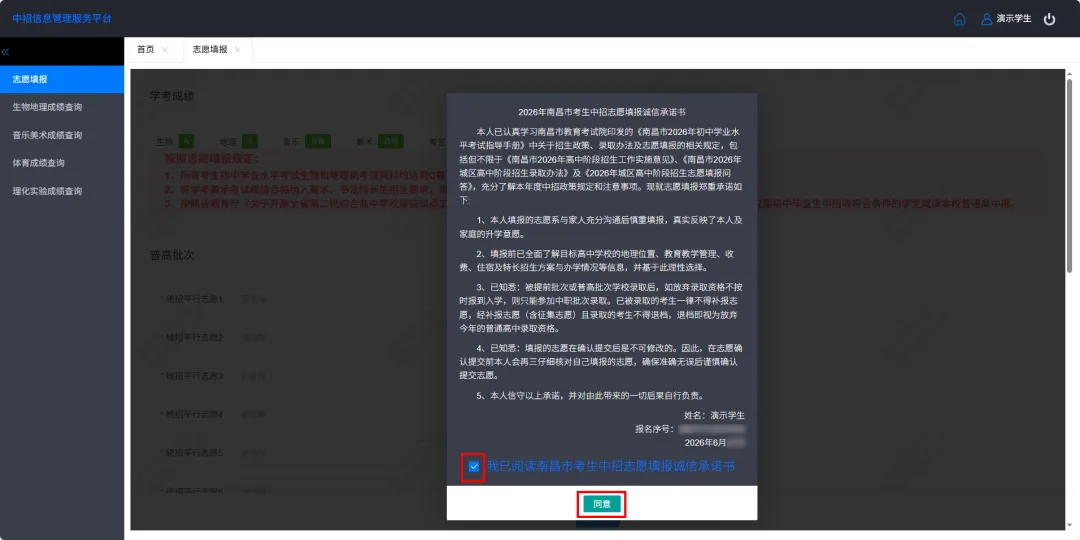Open 生物地理成绩查询 in the sidebar
Screen dimensions: 1080x540
coord(62,107)
